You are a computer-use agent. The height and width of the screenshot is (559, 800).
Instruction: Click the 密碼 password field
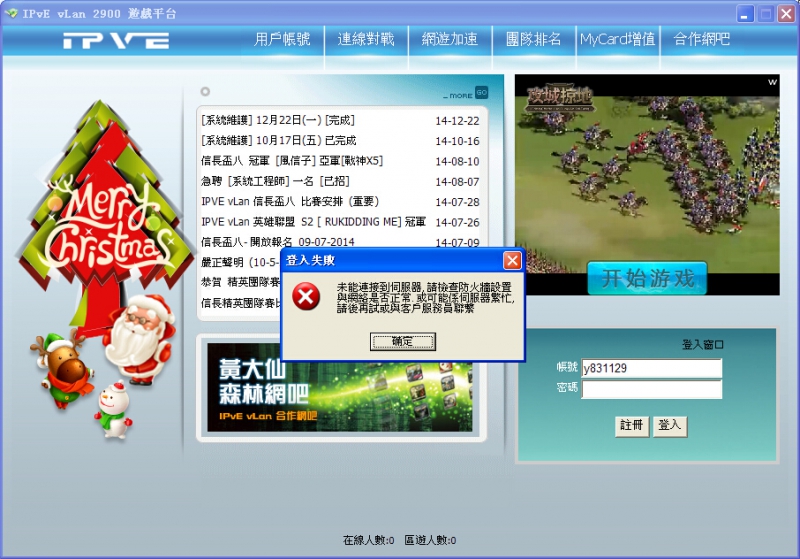[652, 390]
